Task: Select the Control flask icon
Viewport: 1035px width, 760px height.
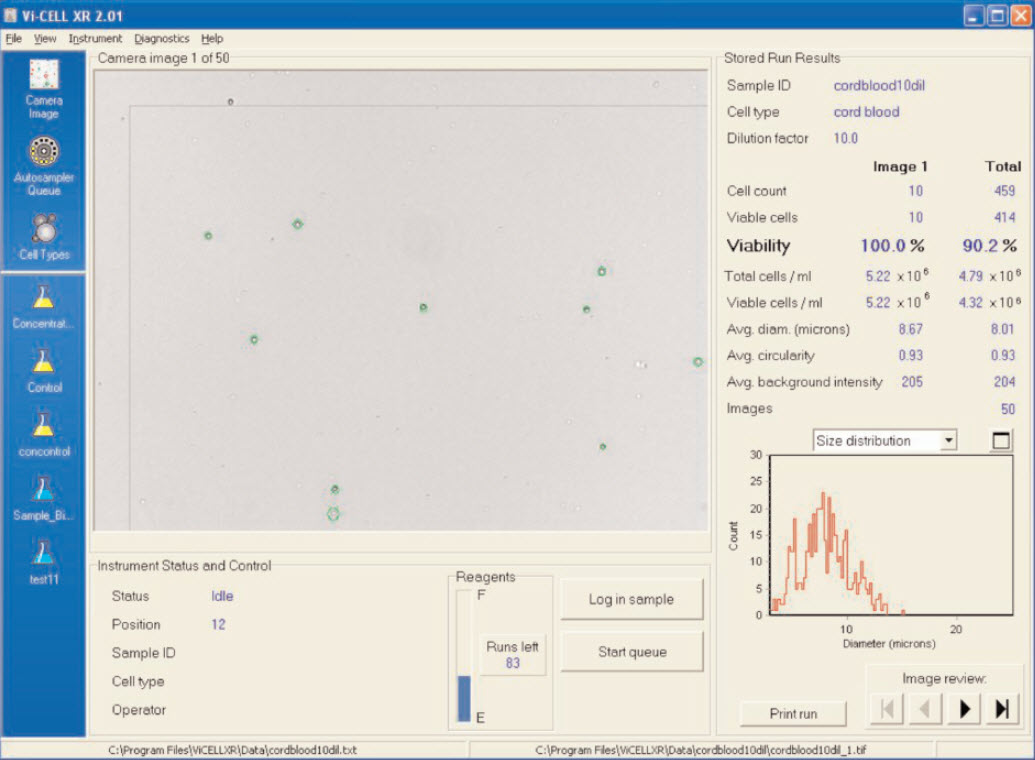Action: [x=44, y=370]
